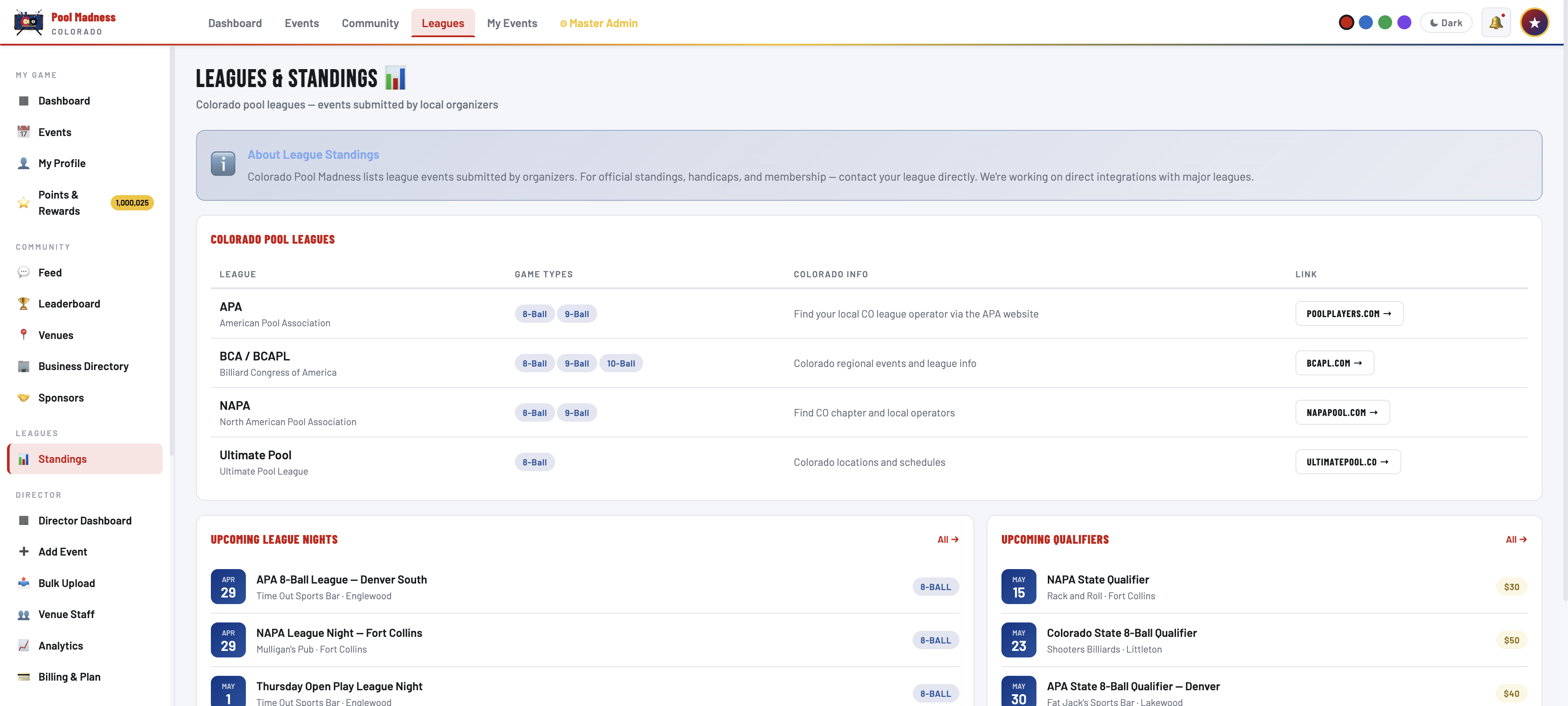View All upcoming league nights
Screen dimensions: 1568x706
tap(948, 539)
